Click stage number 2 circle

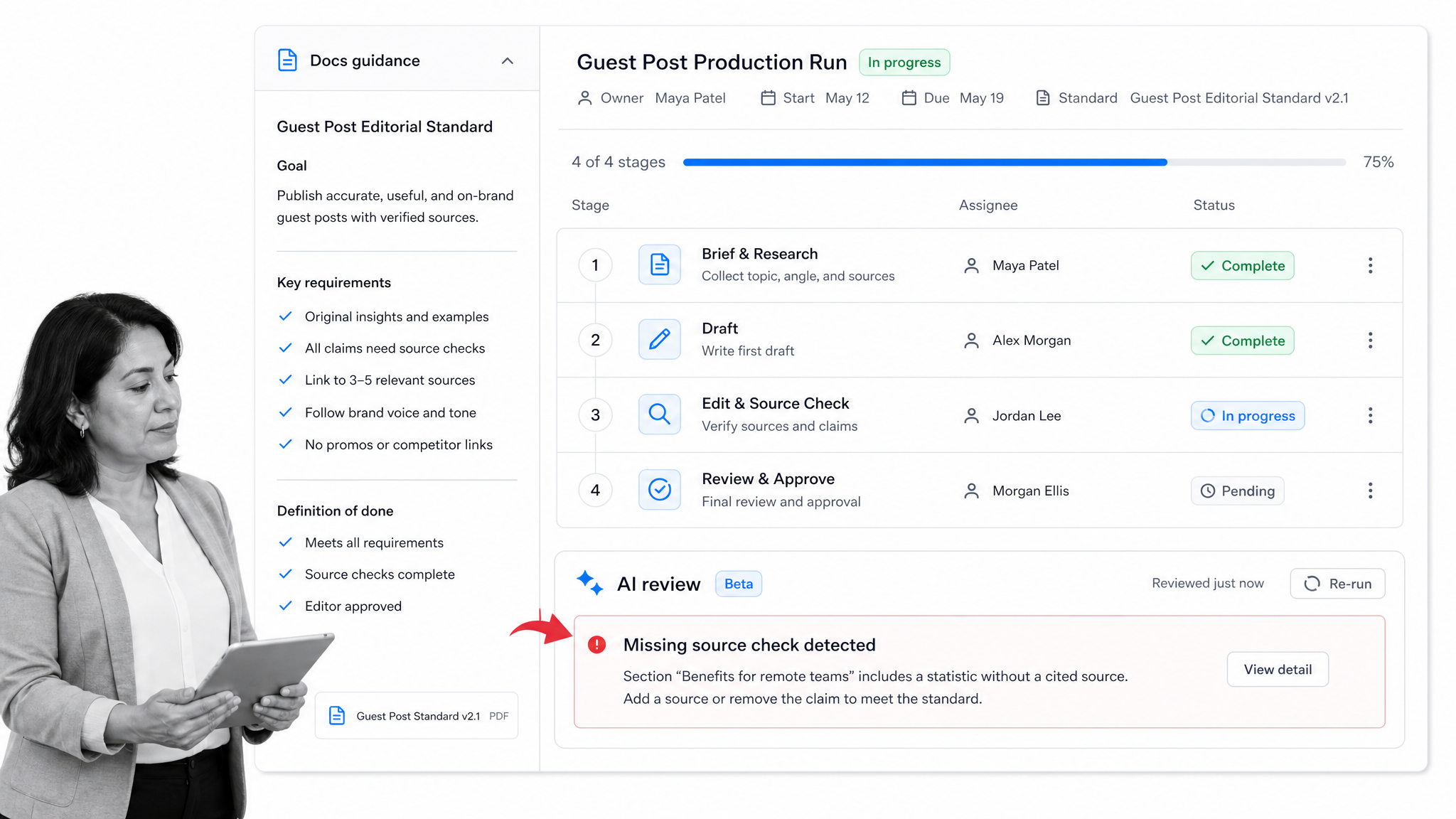[x=595, y=340]
